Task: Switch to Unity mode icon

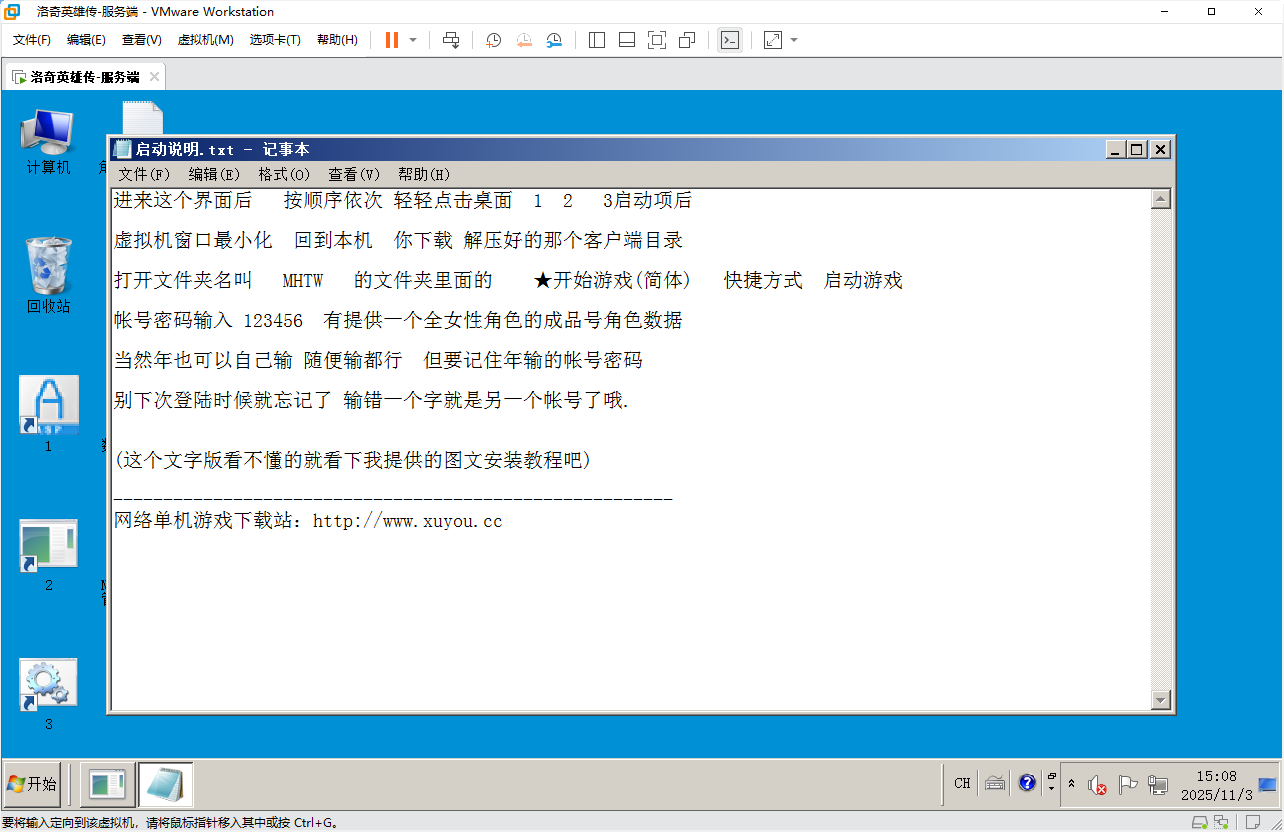Action: tap(687, 40)
